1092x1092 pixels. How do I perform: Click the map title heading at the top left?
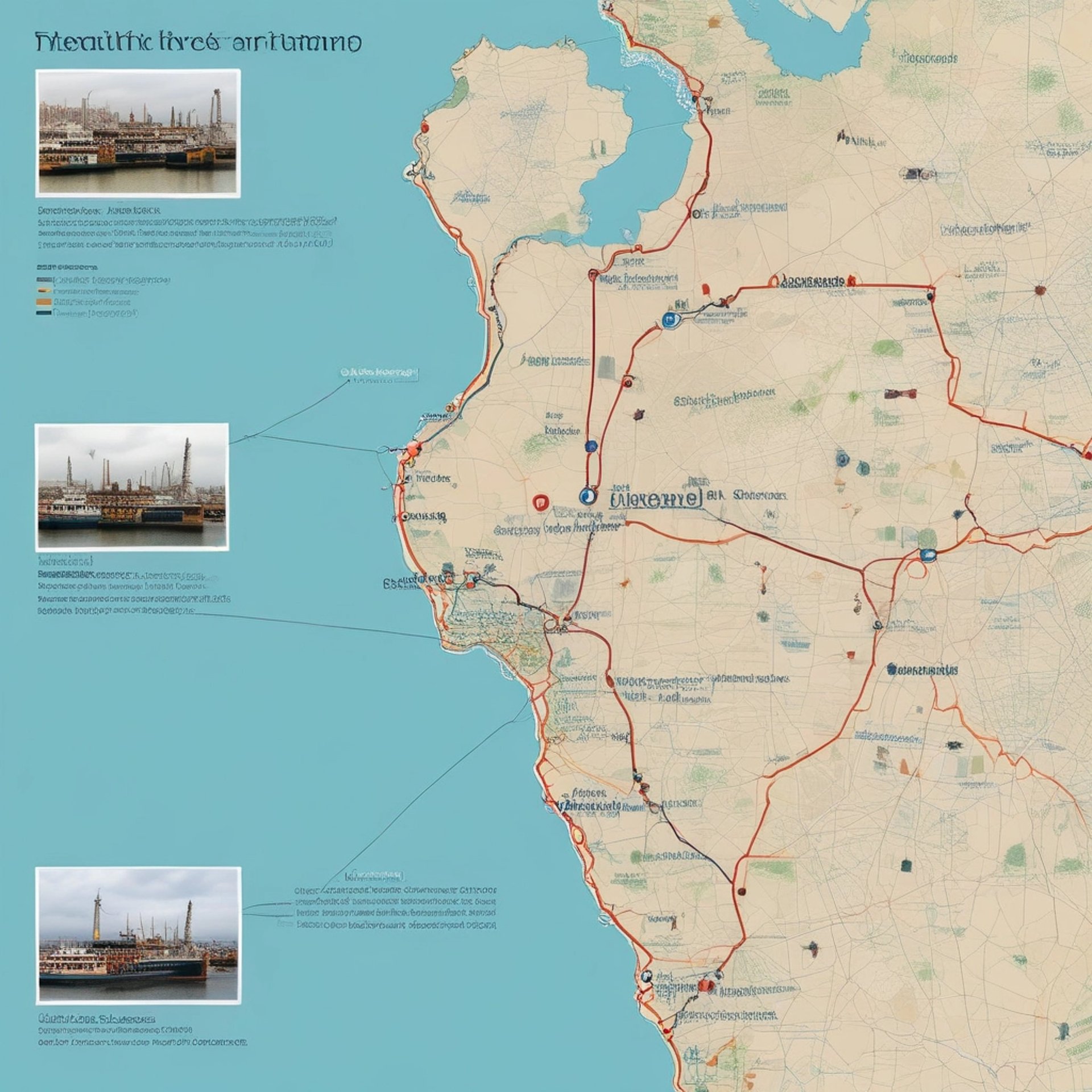(198, 43)
